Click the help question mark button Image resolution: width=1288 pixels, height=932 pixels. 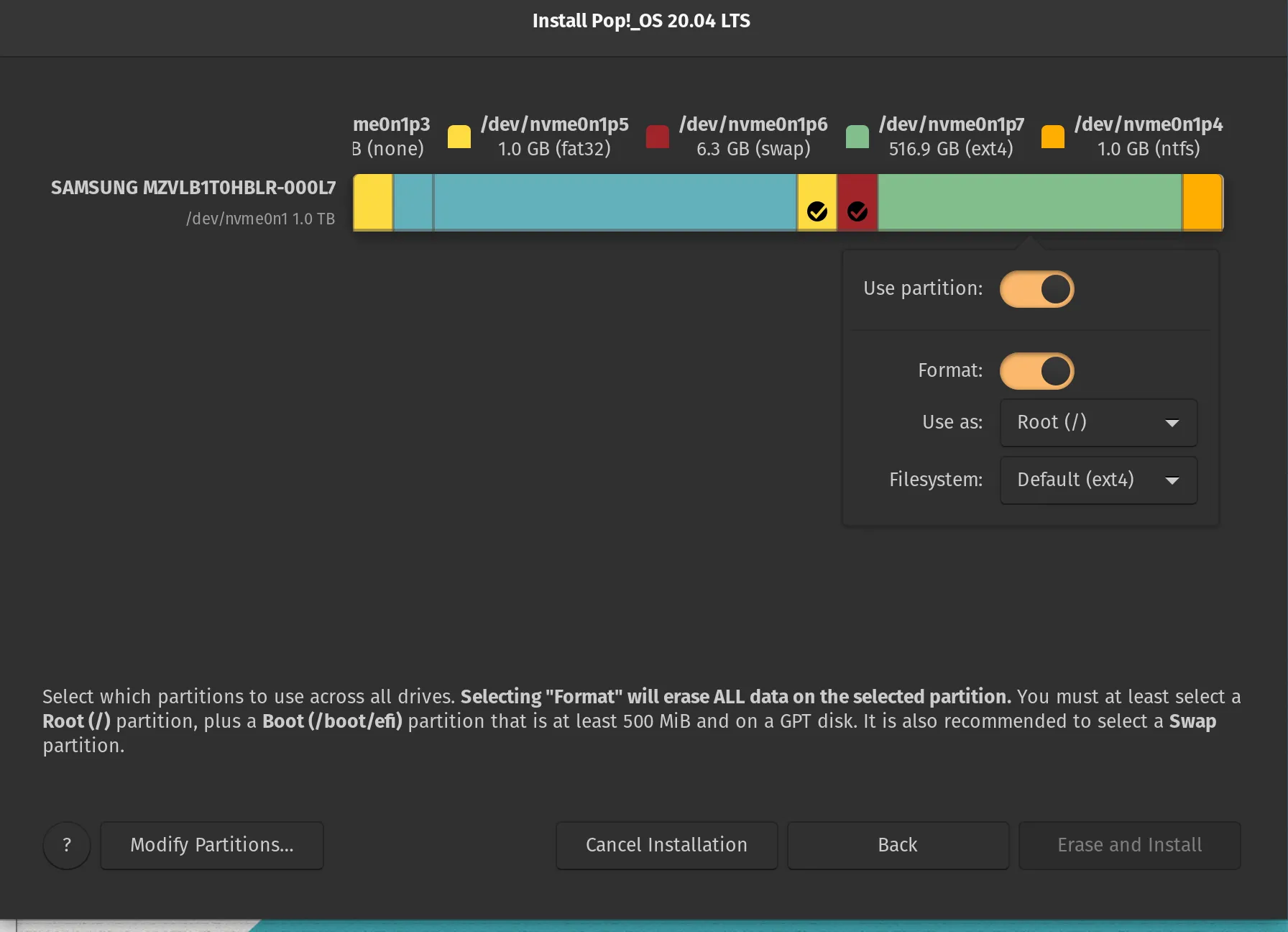pyautogui.click(x=67, y=846)
